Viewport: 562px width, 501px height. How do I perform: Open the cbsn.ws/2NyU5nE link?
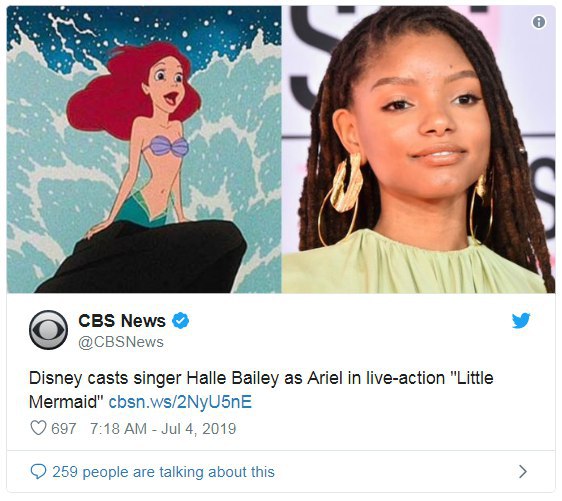180,401
